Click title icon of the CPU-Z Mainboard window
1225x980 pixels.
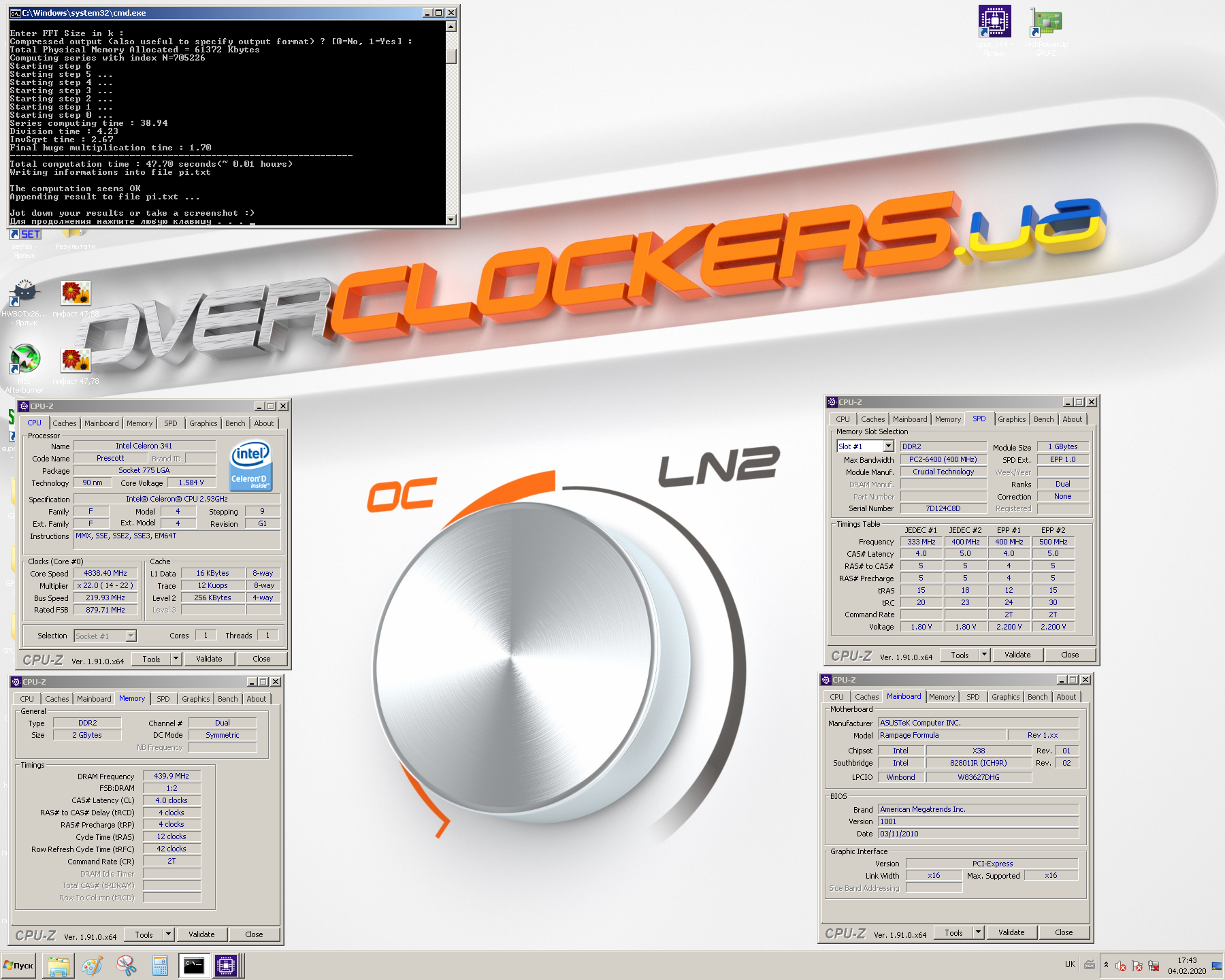(x=826, y=680)
